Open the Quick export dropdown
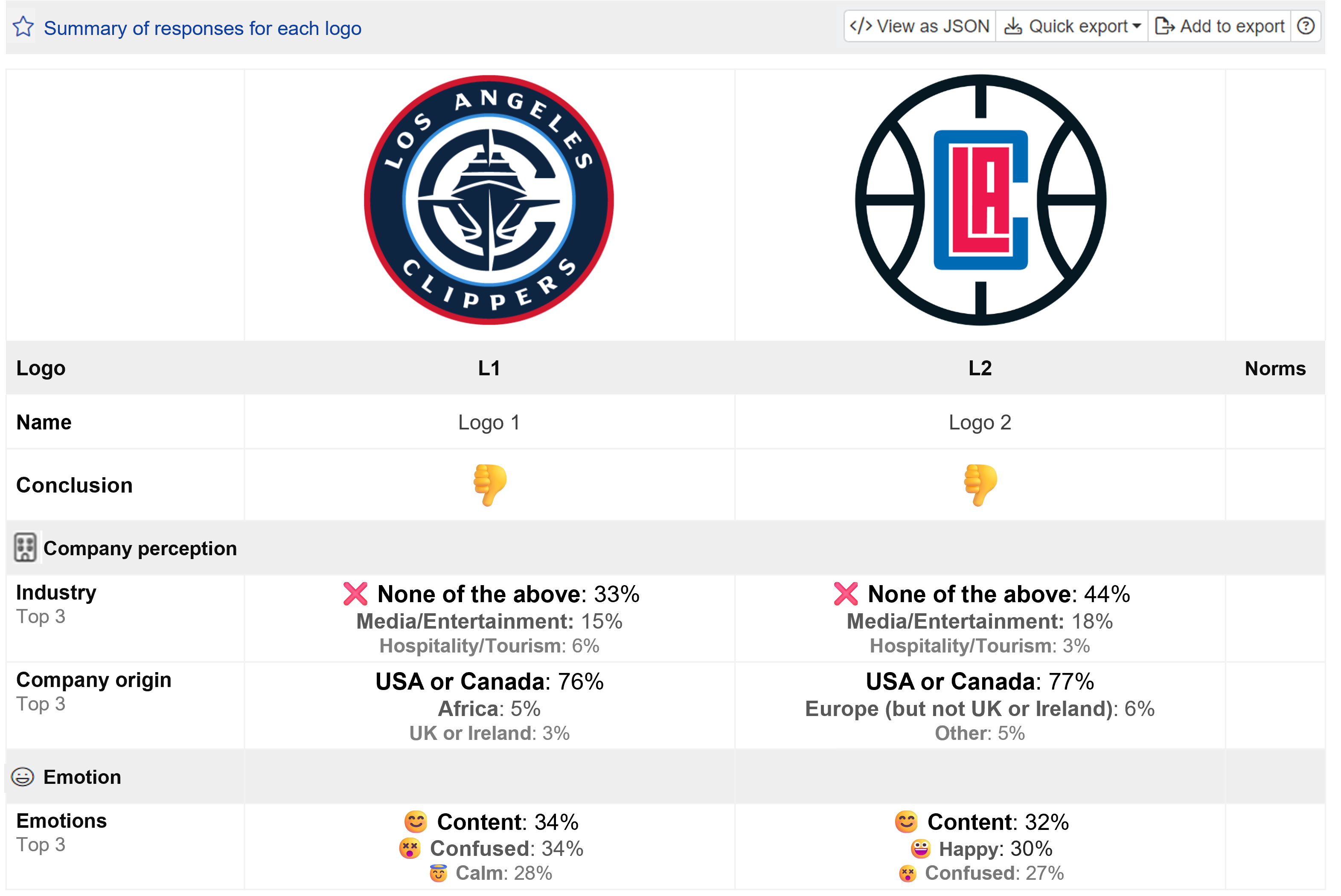1341x896 pixels. [x=1072, y=26]
